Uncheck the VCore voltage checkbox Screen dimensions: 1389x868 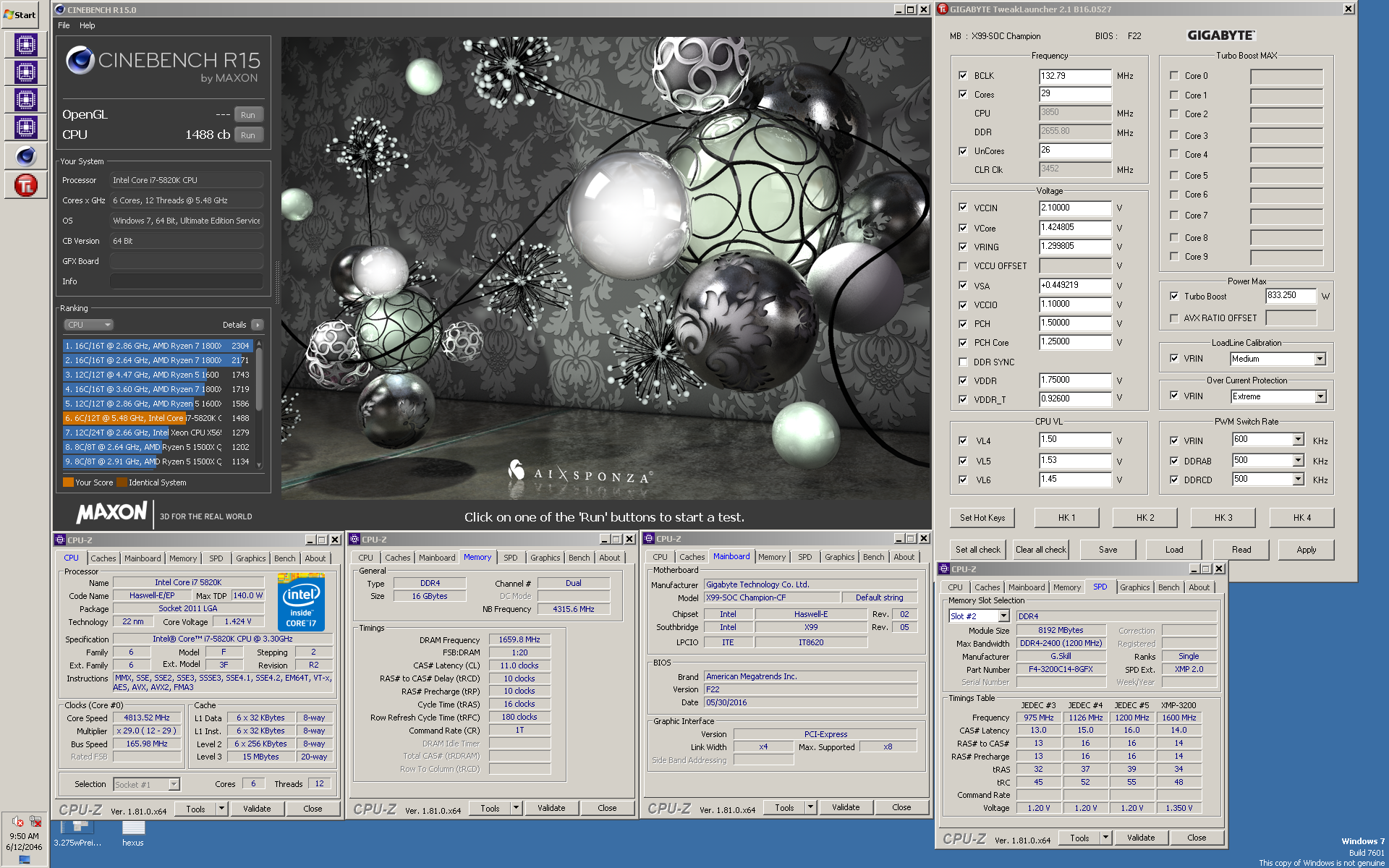coord(963,228)
